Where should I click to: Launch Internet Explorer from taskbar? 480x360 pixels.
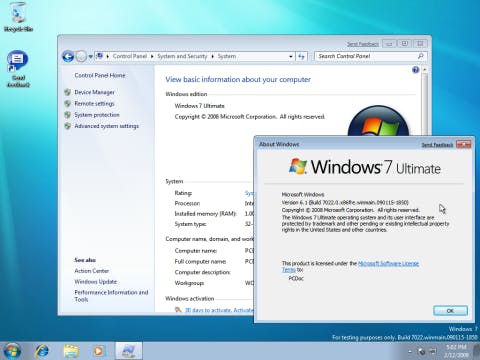[42, 351]
